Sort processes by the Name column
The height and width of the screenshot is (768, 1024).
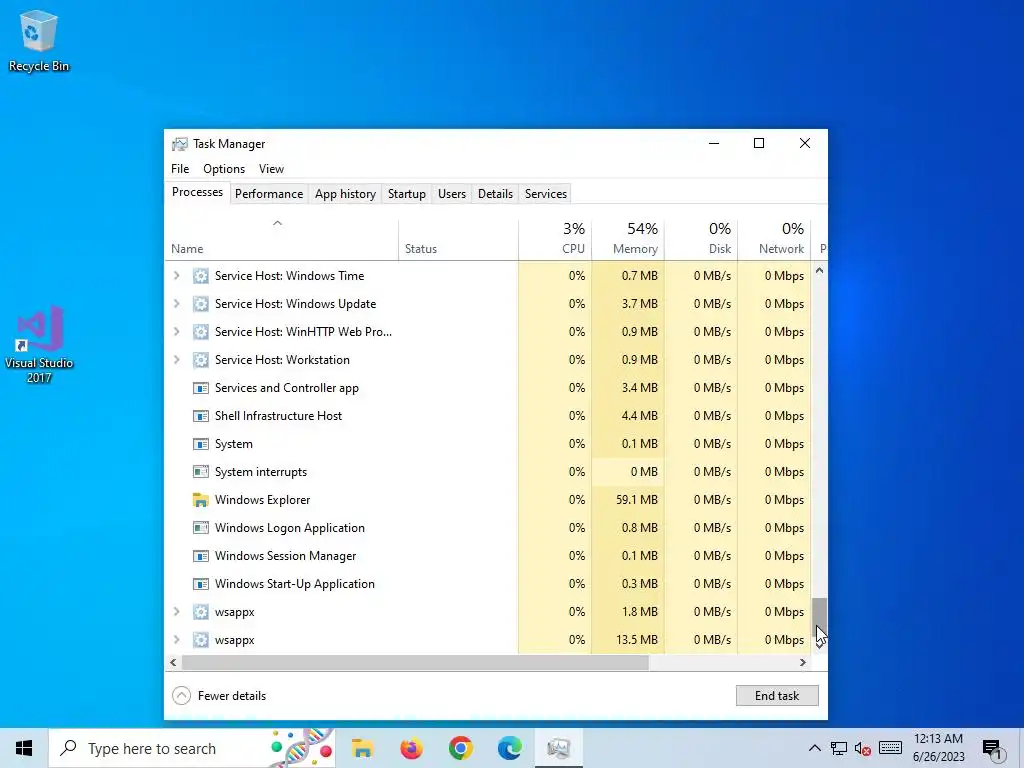[x=281, y=239]
